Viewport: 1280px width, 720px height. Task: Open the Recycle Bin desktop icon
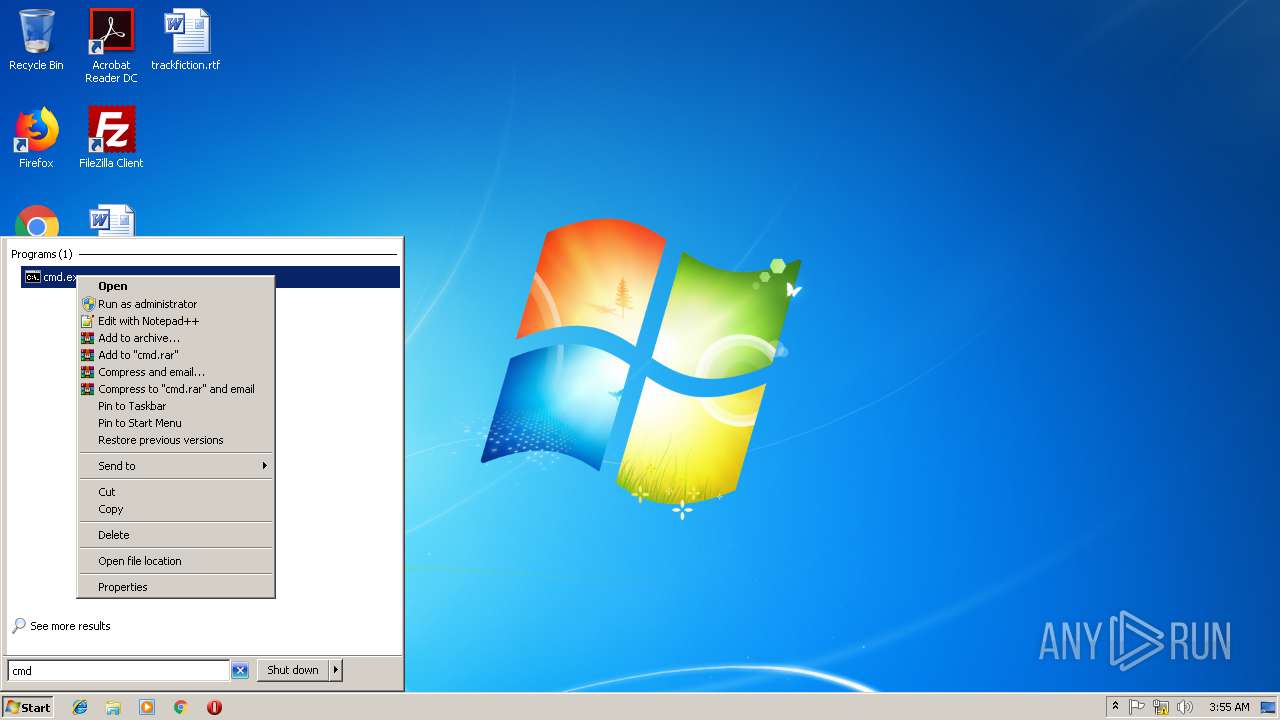click(36, 41)
